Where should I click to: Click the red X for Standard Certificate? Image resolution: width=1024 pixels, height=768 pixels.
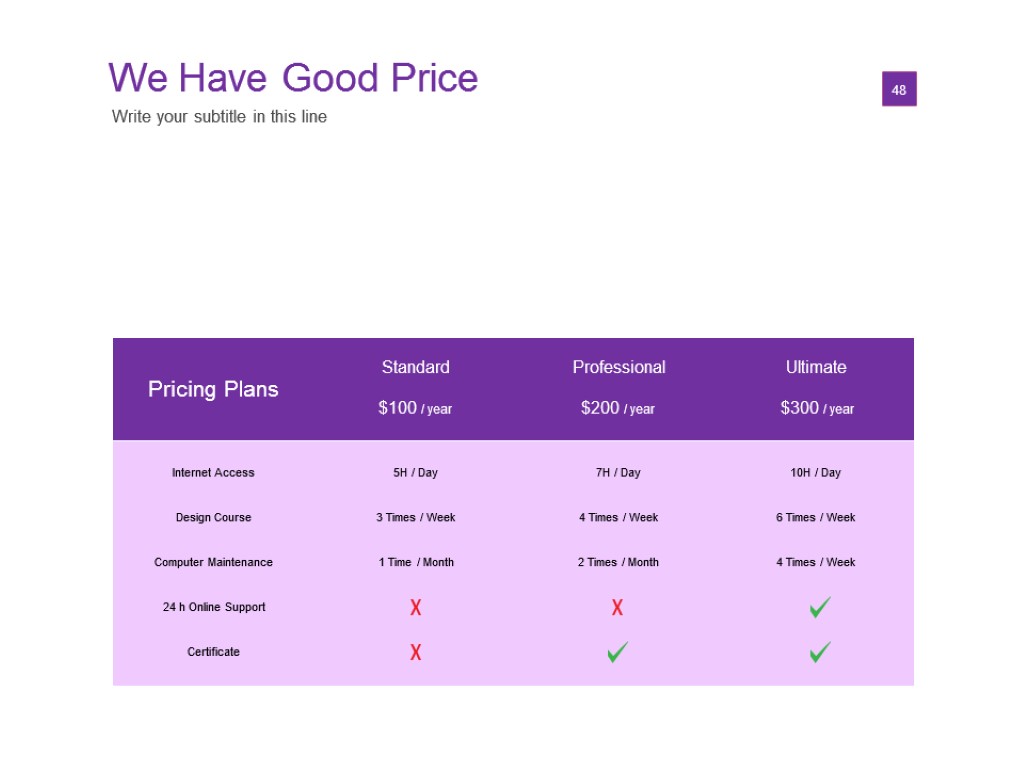[415, 652]
